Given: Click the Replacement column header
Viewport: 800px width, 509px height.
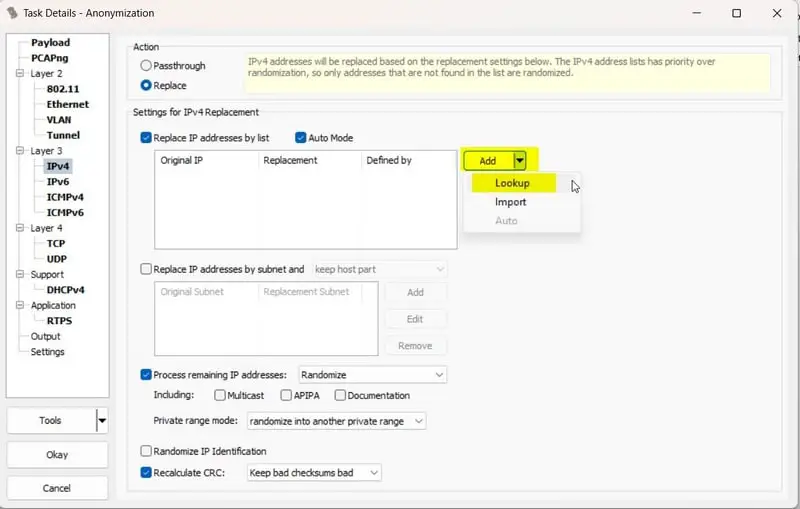Looking at the screenshot, I should tap(310, 160).
